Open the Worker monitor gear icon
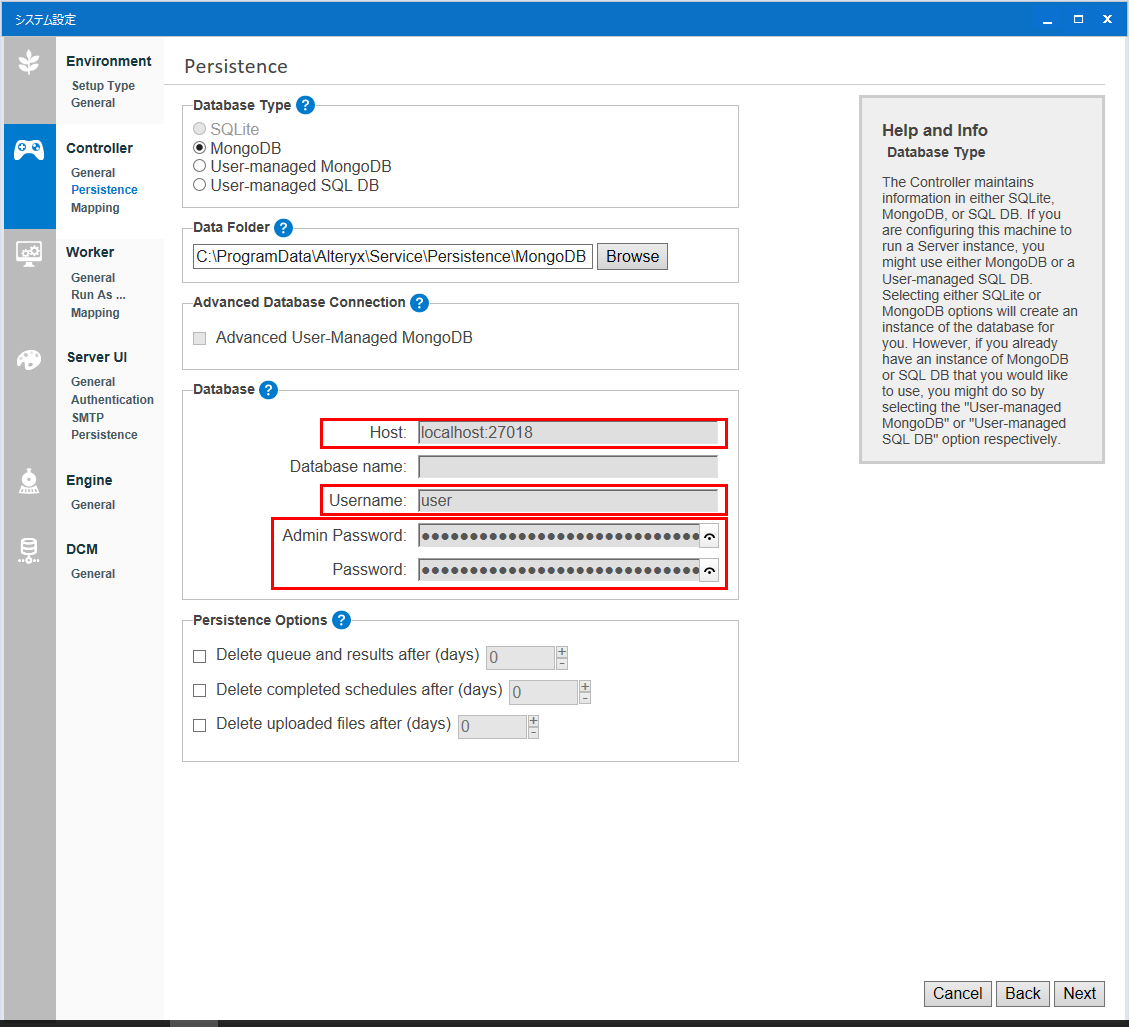The height and width of the screenshot is (1027, 1129). 29,254
